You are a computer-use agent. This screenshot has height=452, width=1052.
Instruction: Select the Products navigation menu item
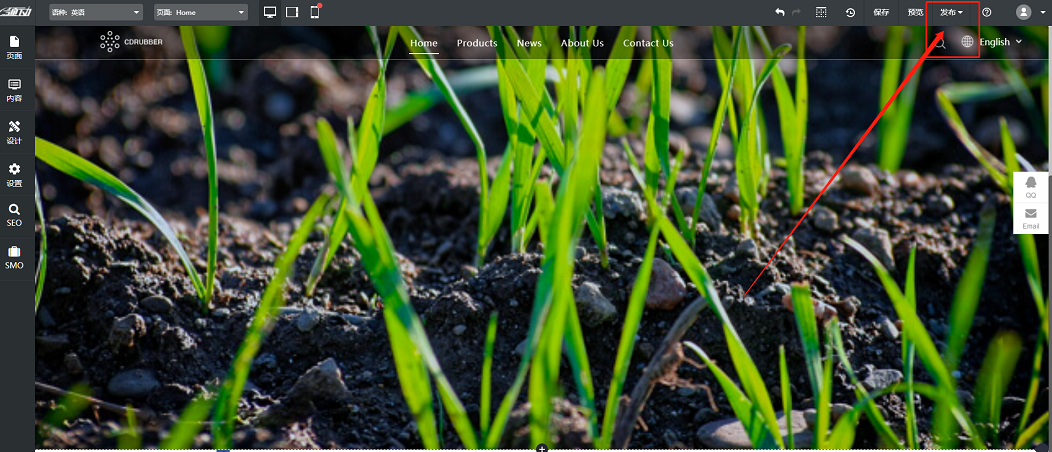pyautogui.click(x=477, y=43)
